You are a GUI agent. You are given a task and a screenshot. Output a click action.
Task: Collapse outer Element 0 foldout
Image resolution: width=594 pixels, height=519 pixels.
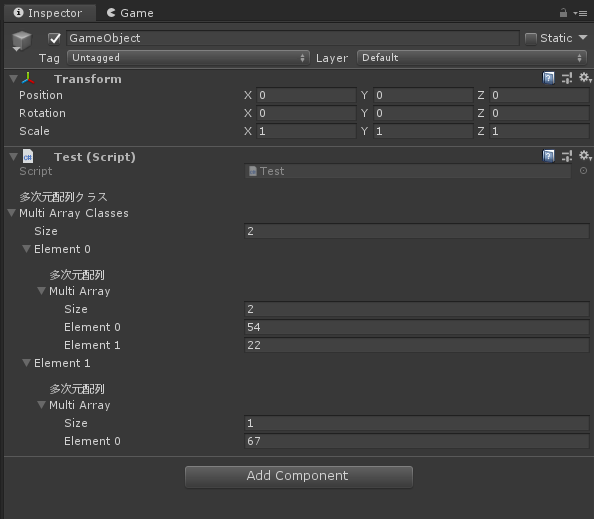[x=27, y=249]
